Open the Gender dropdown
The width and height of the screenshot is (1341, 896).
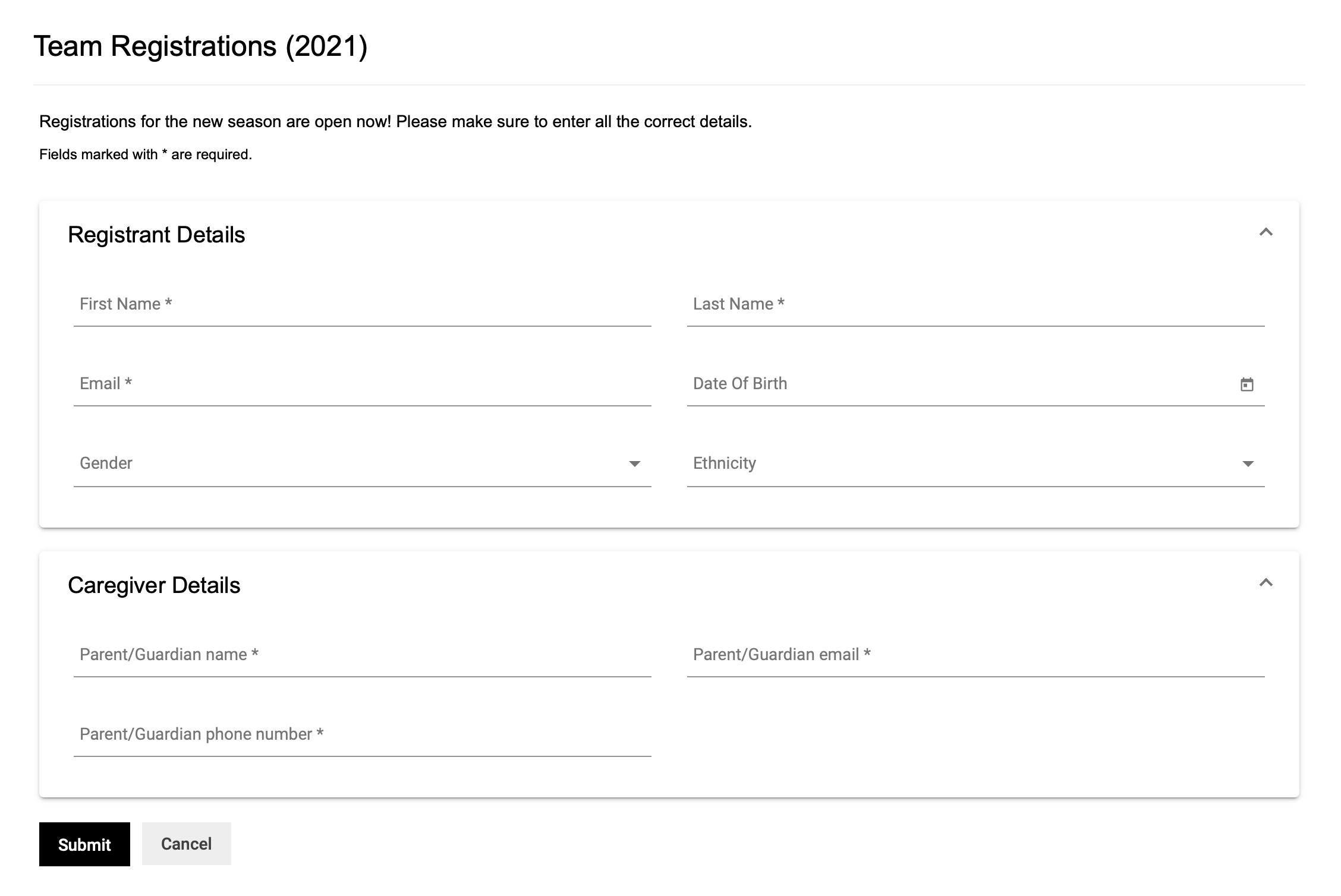pos(362,464)
